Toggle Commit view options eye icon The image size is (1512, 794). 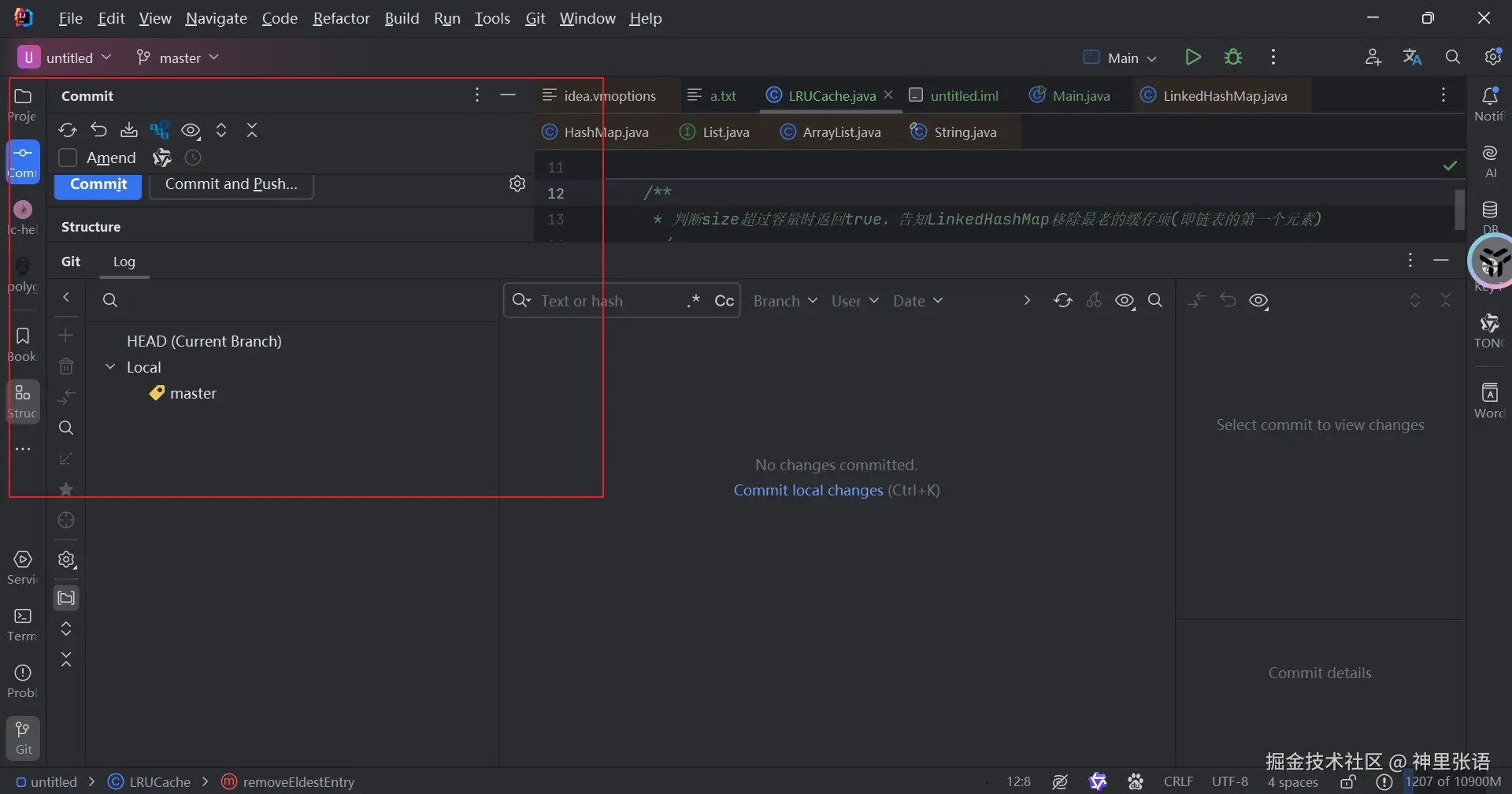click(x=191, y=130)
